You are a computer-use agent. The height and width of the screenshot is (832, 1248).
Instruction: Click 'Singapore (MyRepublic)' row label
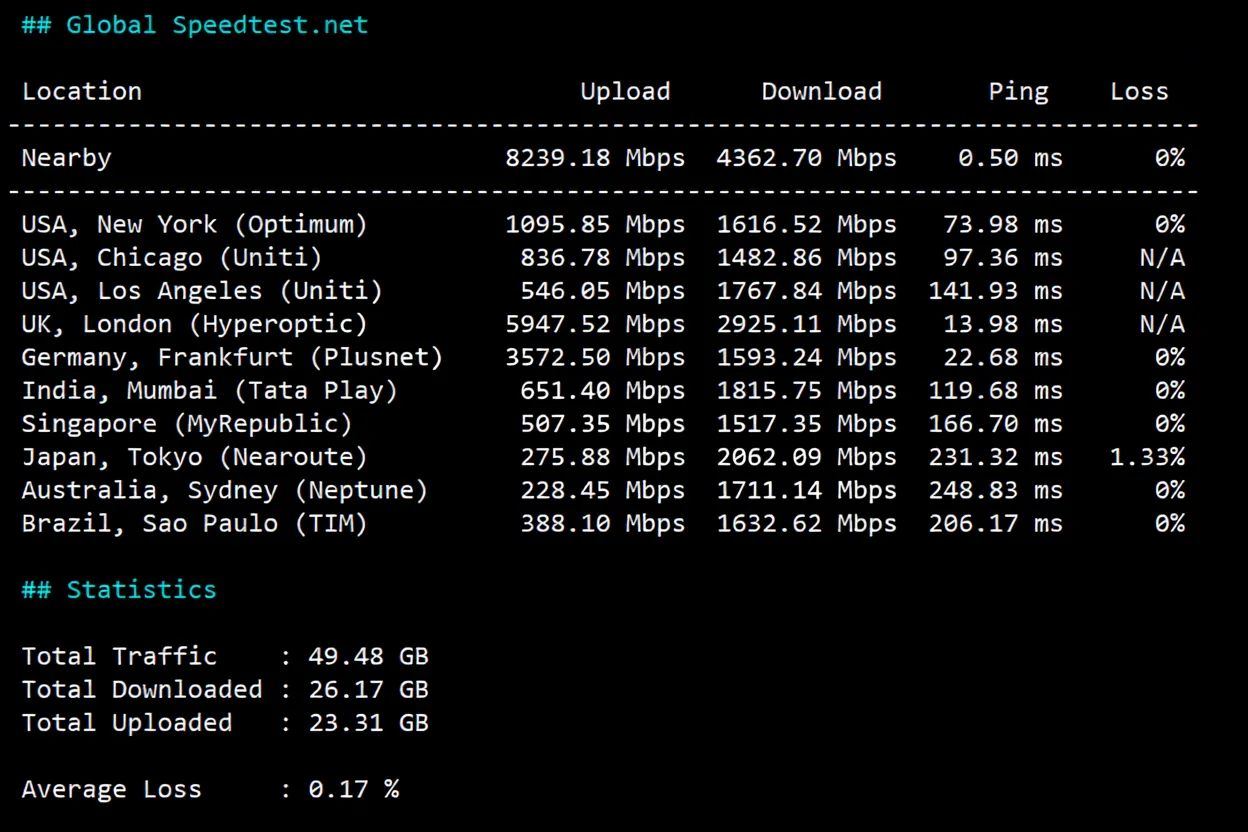[187, 424]
